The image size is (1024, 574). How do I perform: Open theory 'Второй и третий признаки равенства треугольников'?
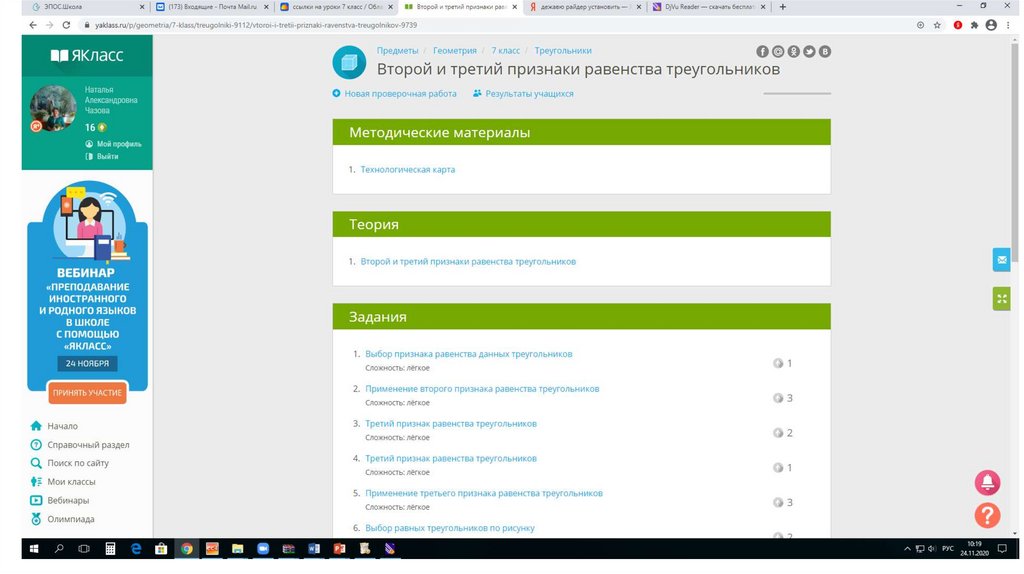[x=468, y=261]
